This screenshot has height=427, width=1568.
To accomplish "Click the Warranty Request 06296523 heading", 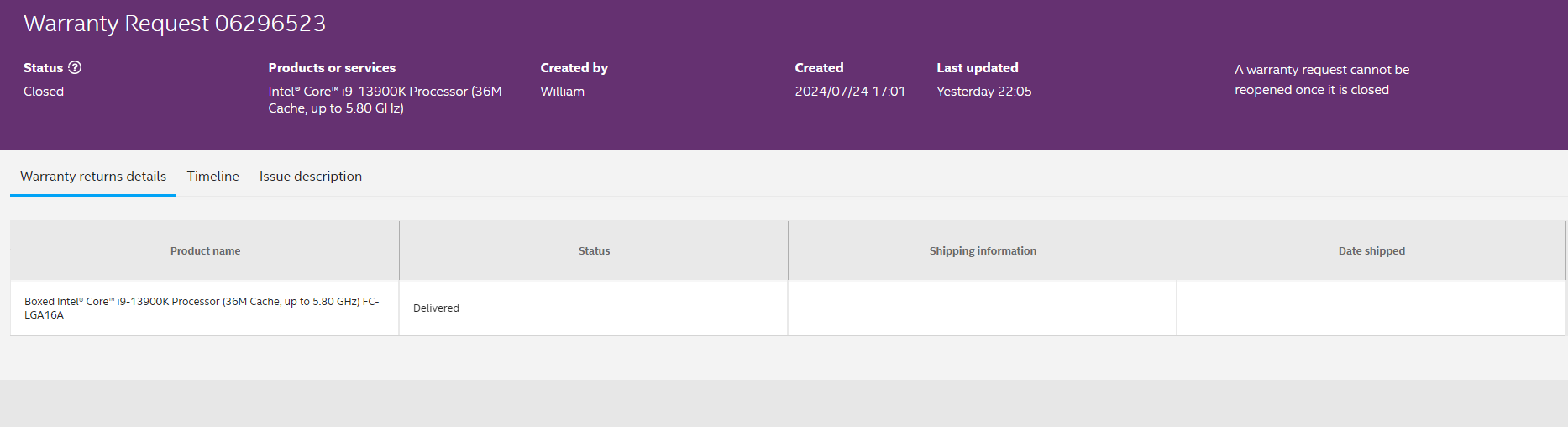I will point(175,24).
